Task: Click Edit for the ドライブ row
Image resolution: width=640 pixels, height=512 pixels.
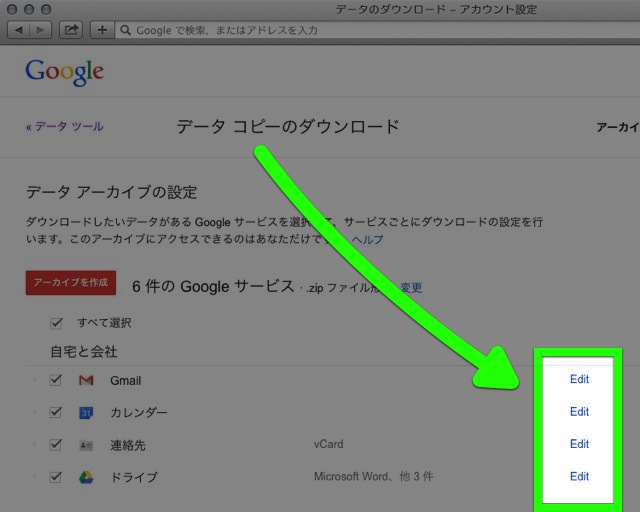Action: pyautogui.click(x=579, y=476)
